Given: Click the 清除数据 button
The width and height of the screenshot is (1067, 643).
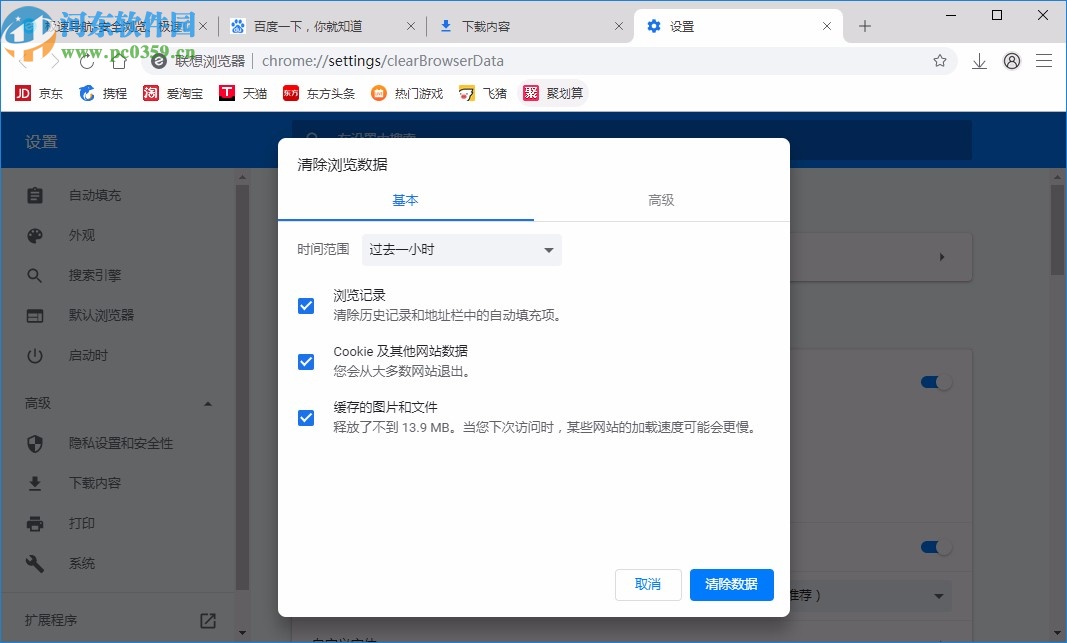Looking at the screenshot, I should point(731,585).
